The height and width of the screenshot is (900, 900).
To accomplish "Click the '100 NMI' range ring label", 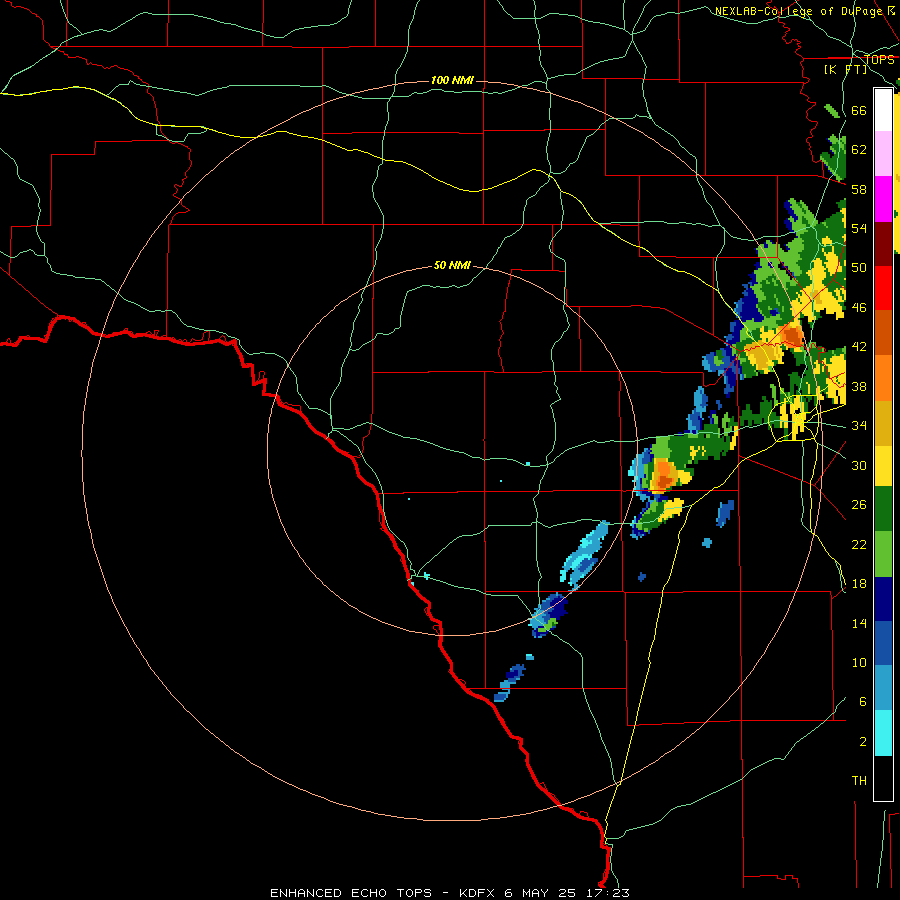I will click(452, 80).
